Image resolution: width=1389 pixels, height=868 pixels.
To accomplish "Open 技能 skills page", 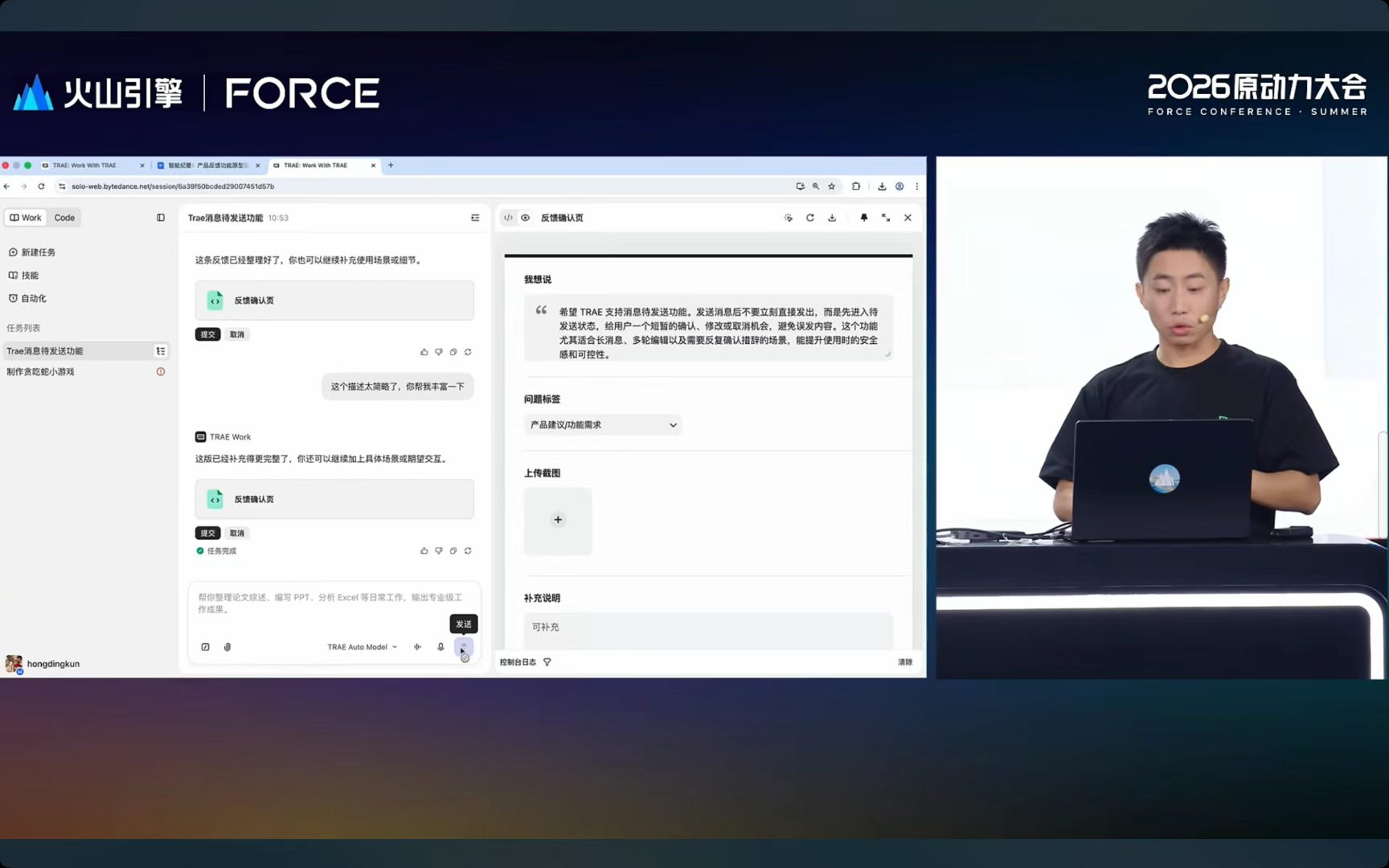I will pyautogui.click(x=24, y=275).
